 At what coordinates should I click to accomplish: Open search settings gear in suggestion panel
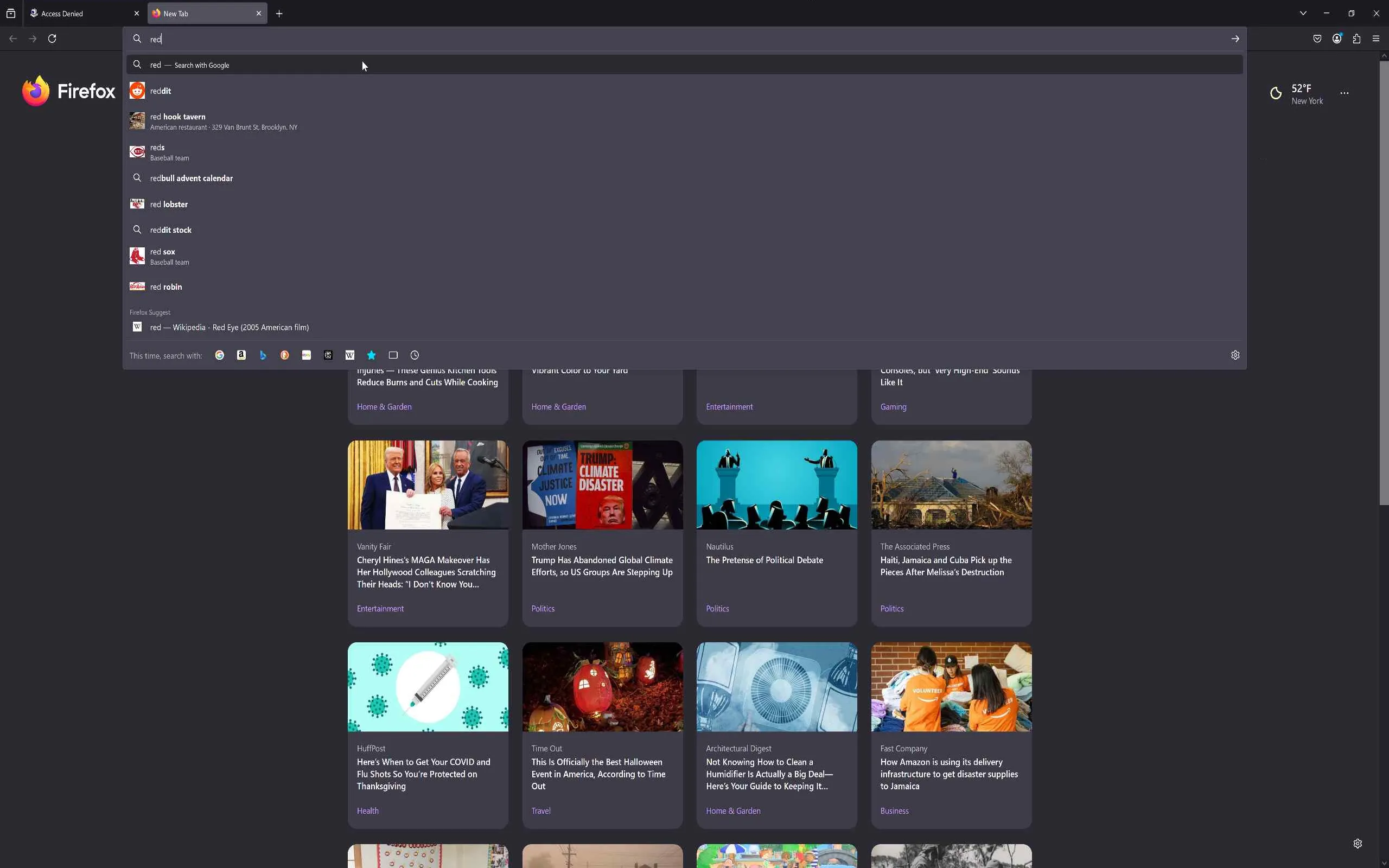1235,355
